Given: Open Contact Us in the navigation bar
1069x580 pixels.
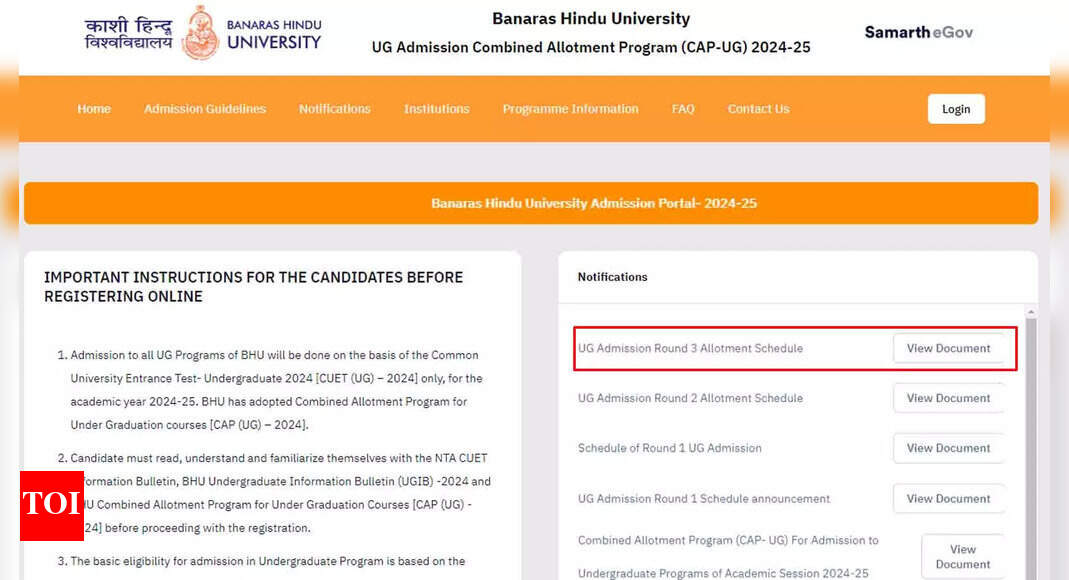Looking at the screenshot, I should [x=758, y=109].
